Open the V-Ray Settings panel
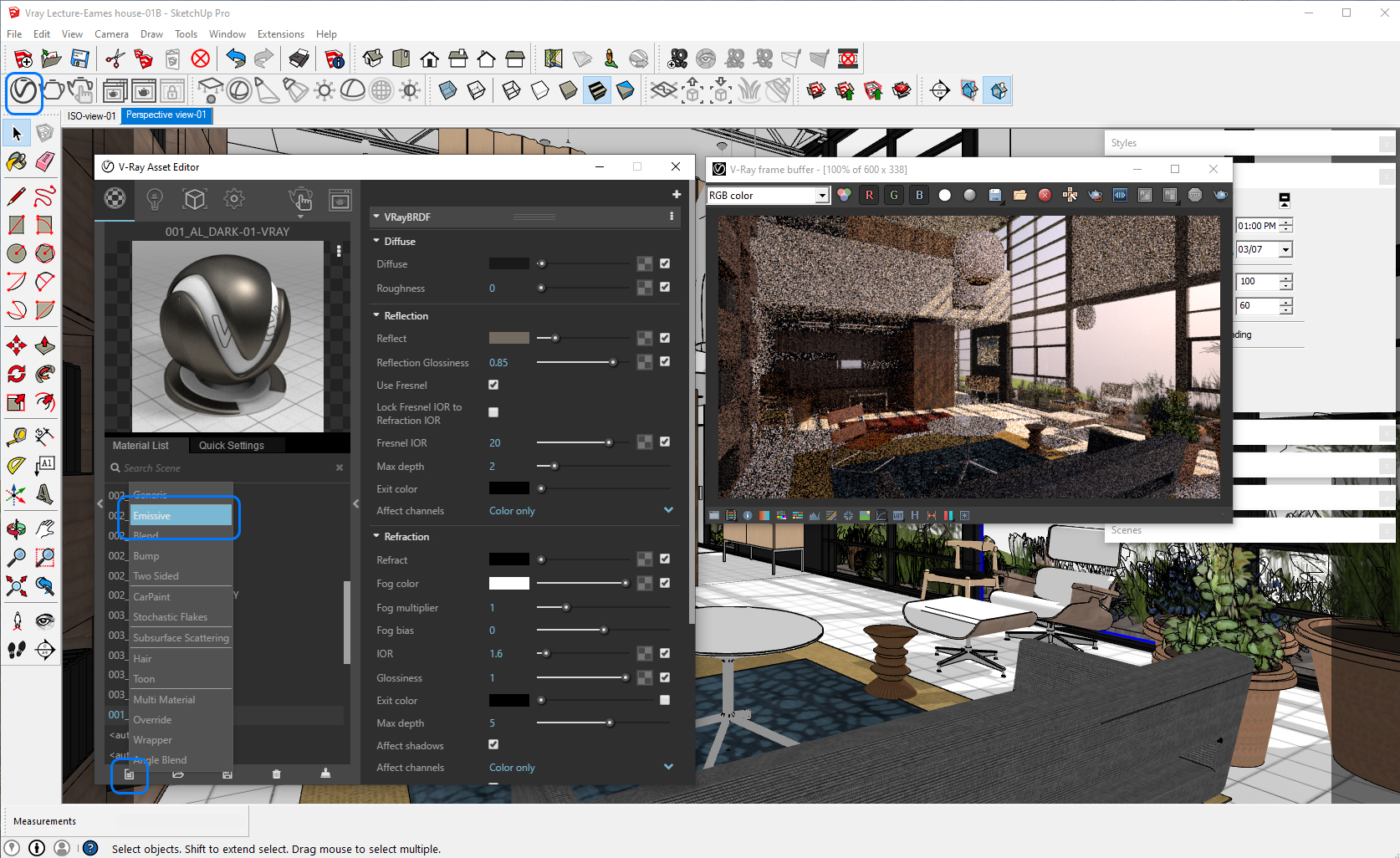The height and width of the screenshot is (858, 1400). click(234, 199)
